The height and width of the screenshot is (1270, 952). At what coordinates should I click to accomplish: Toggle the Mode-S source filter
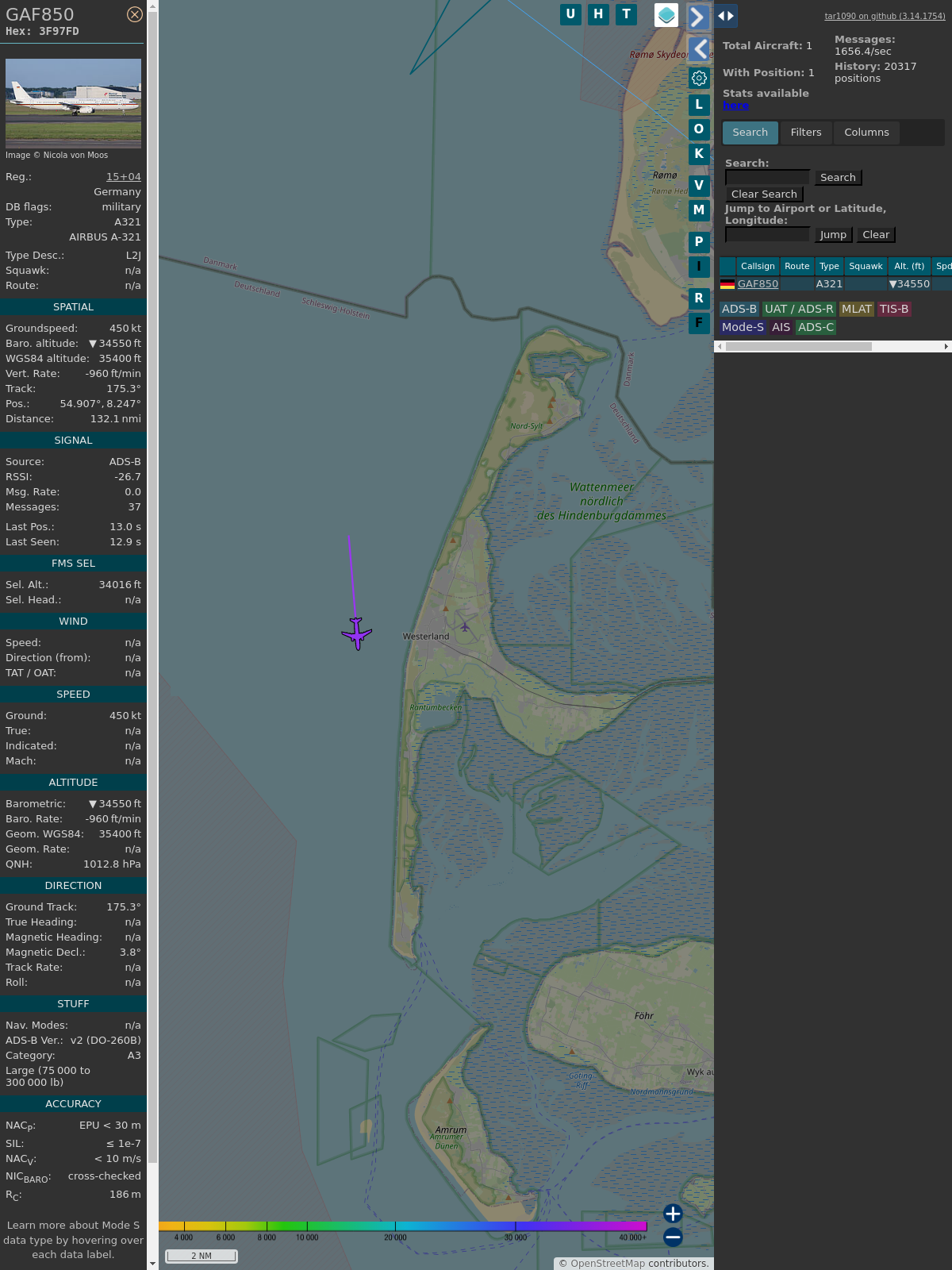point(743,328)
